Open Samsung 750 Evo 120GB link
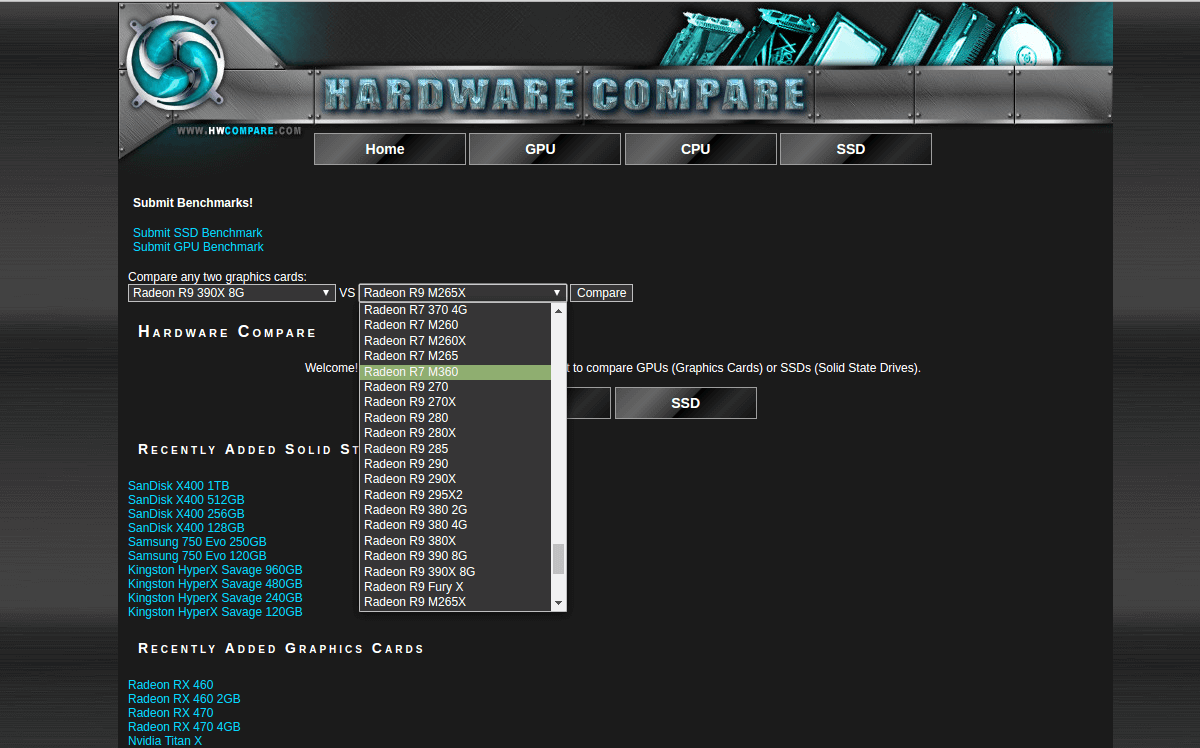 197,556
